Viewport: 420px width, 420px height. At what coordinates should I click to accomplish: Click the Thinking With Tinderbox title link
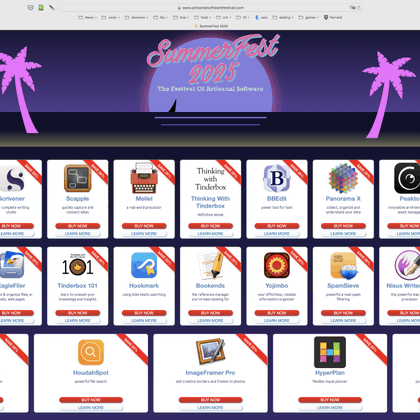click(210, 202)
